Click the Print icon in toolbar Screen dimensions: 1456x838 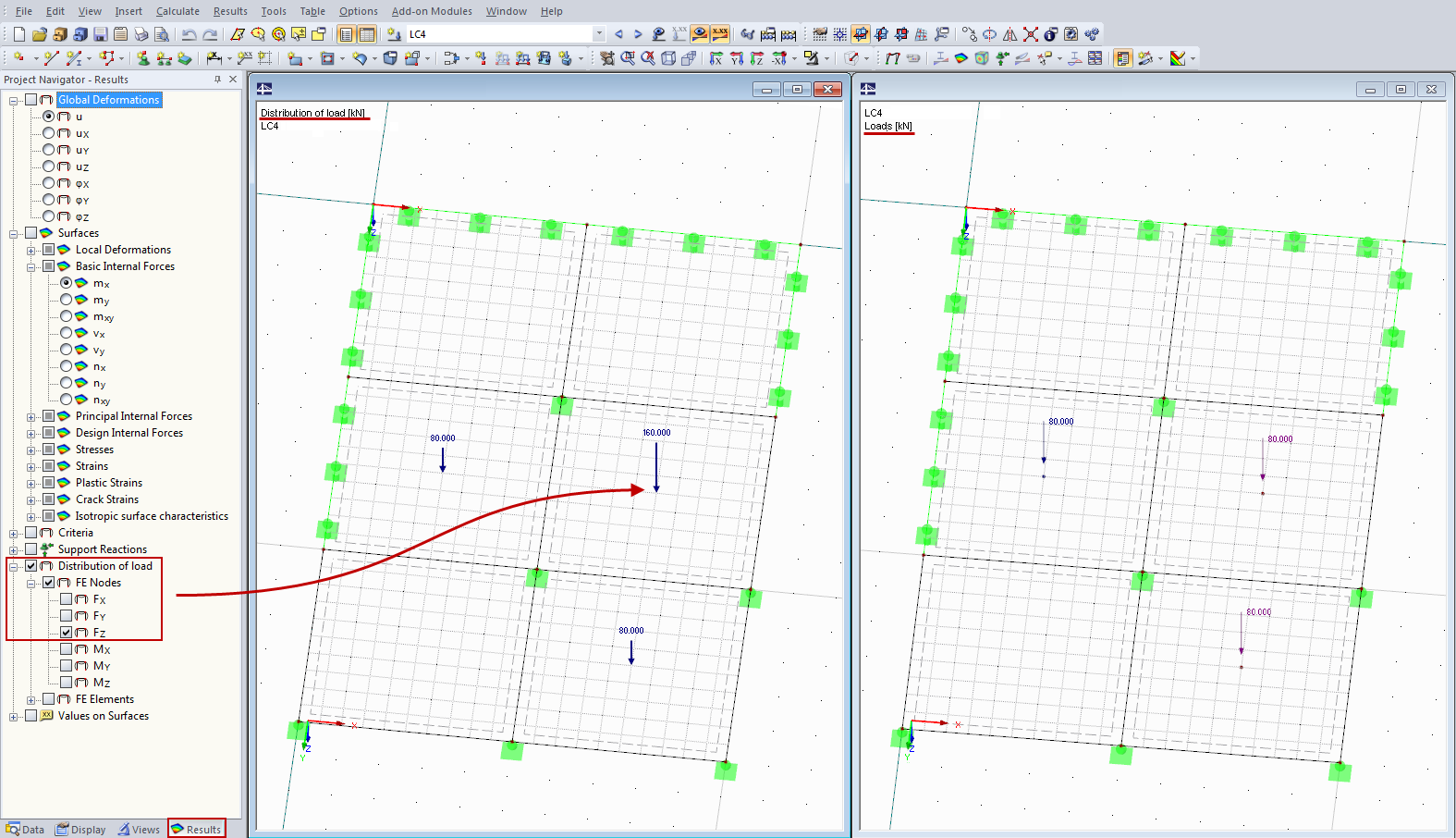[141, 34]
